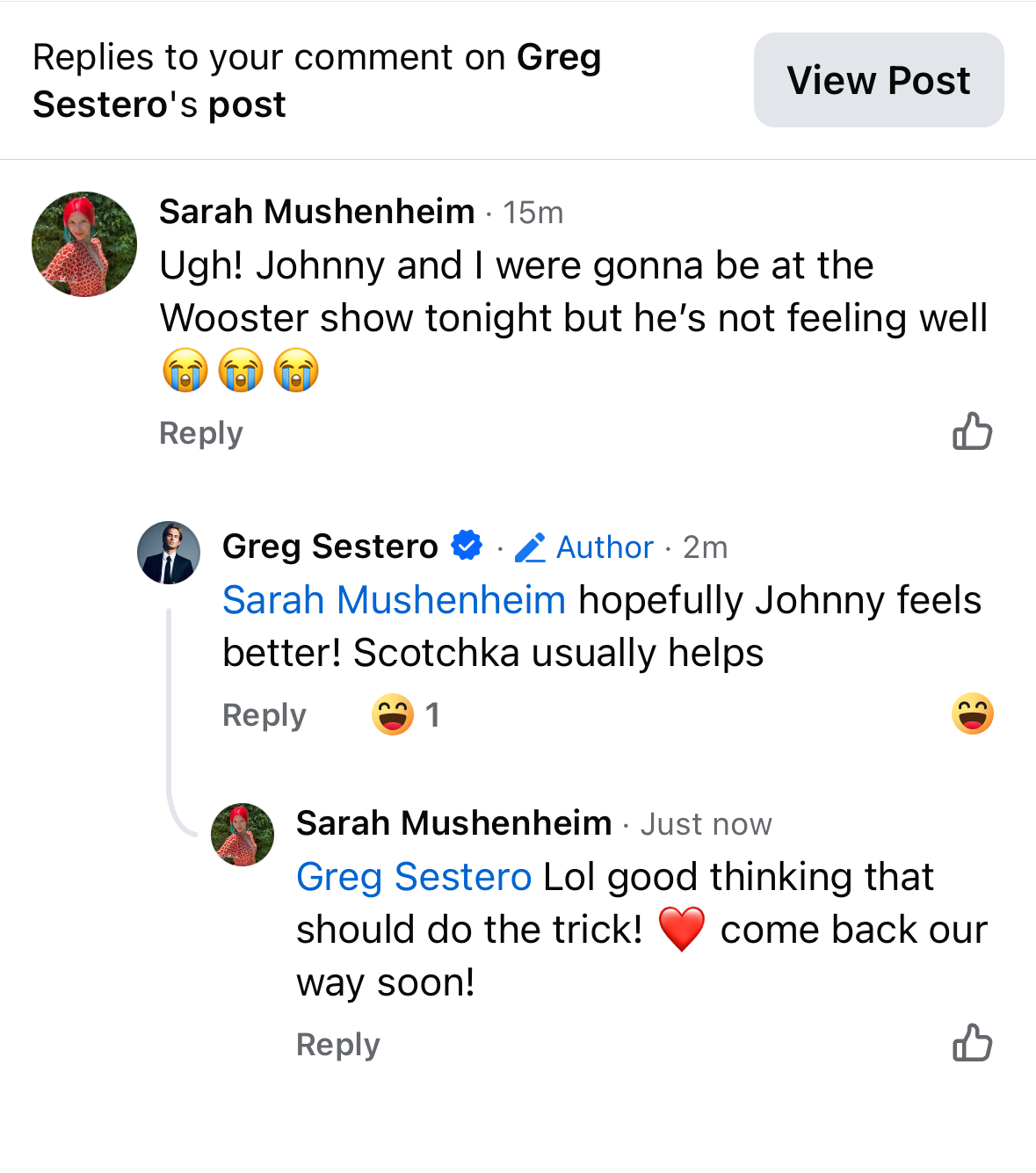Open Sarah's profile picture beside her latest reply

coord(243,835)
